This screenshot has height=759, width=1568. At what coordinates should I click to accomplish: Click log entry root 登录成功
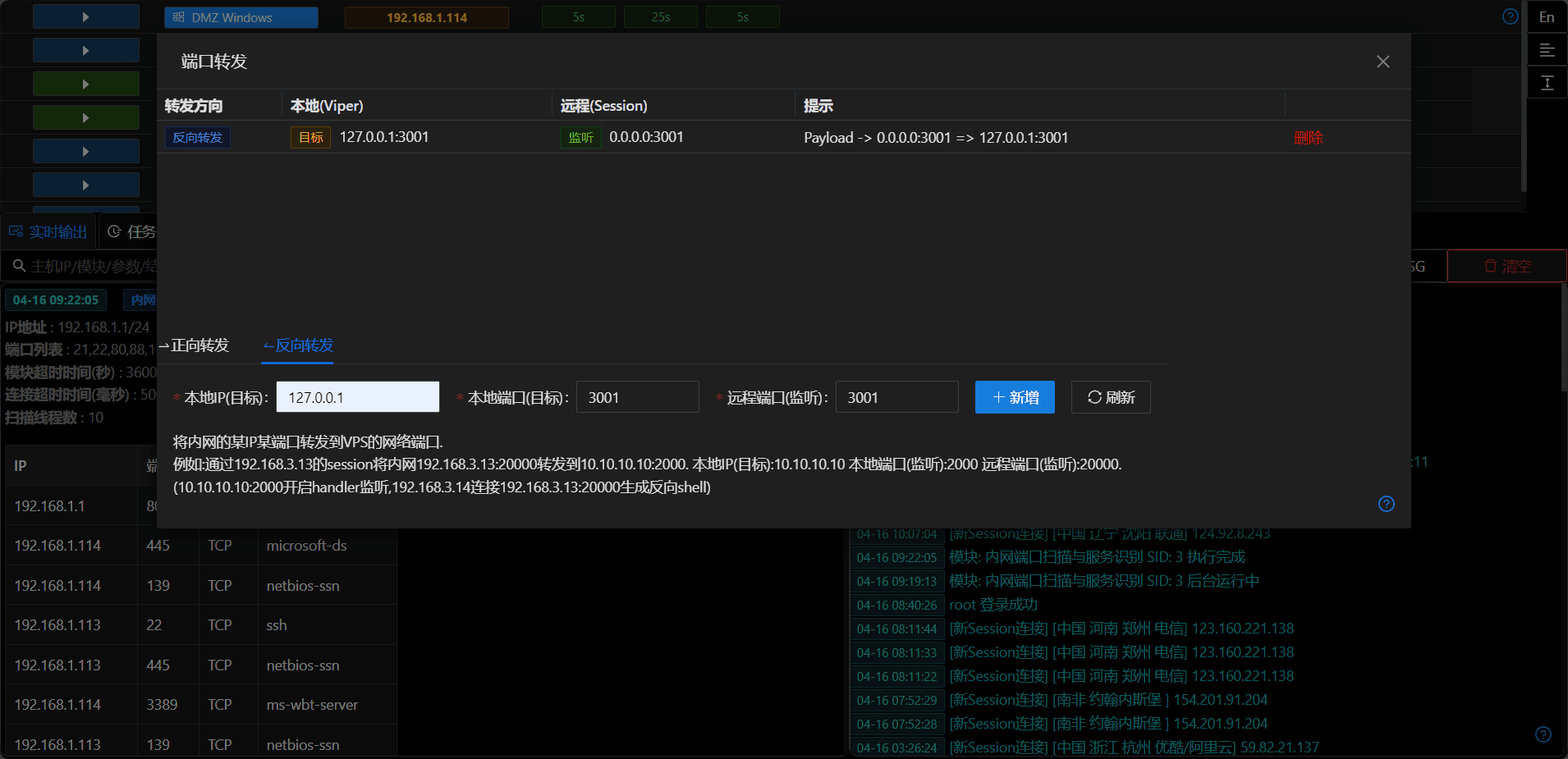pos(993,605)
